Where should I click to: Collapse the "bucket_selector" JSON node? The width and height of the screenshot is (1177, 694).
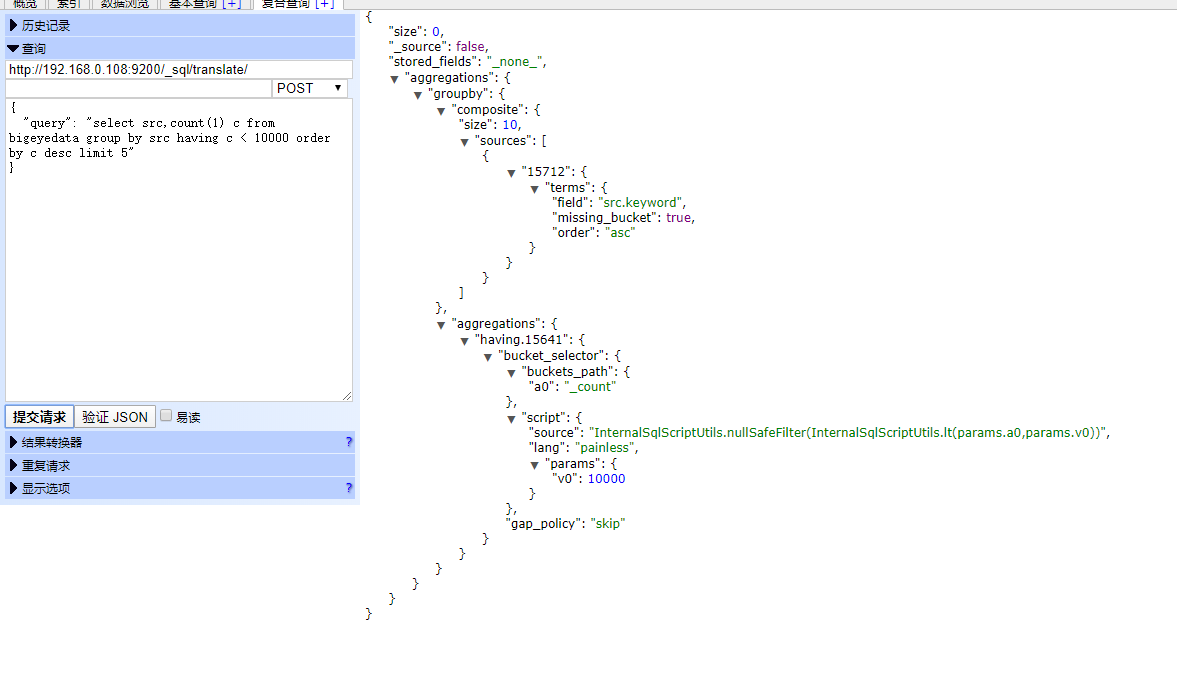coord(488,356)
